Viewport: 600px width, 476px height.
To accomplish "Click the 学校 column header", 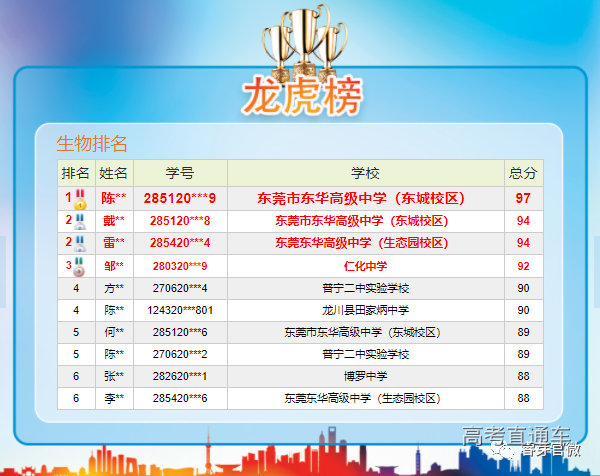I will (365, 173).
